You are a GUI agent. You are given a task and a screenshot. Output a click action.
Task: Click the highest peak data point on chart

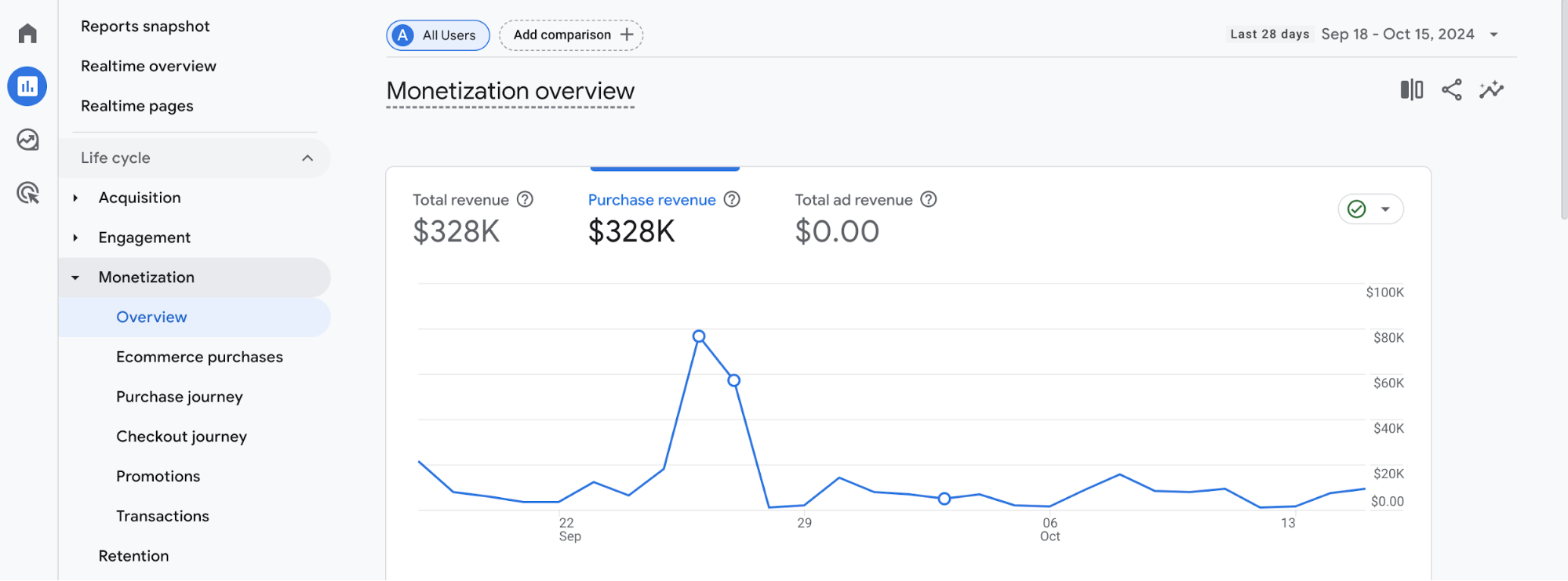click(699, 336)
